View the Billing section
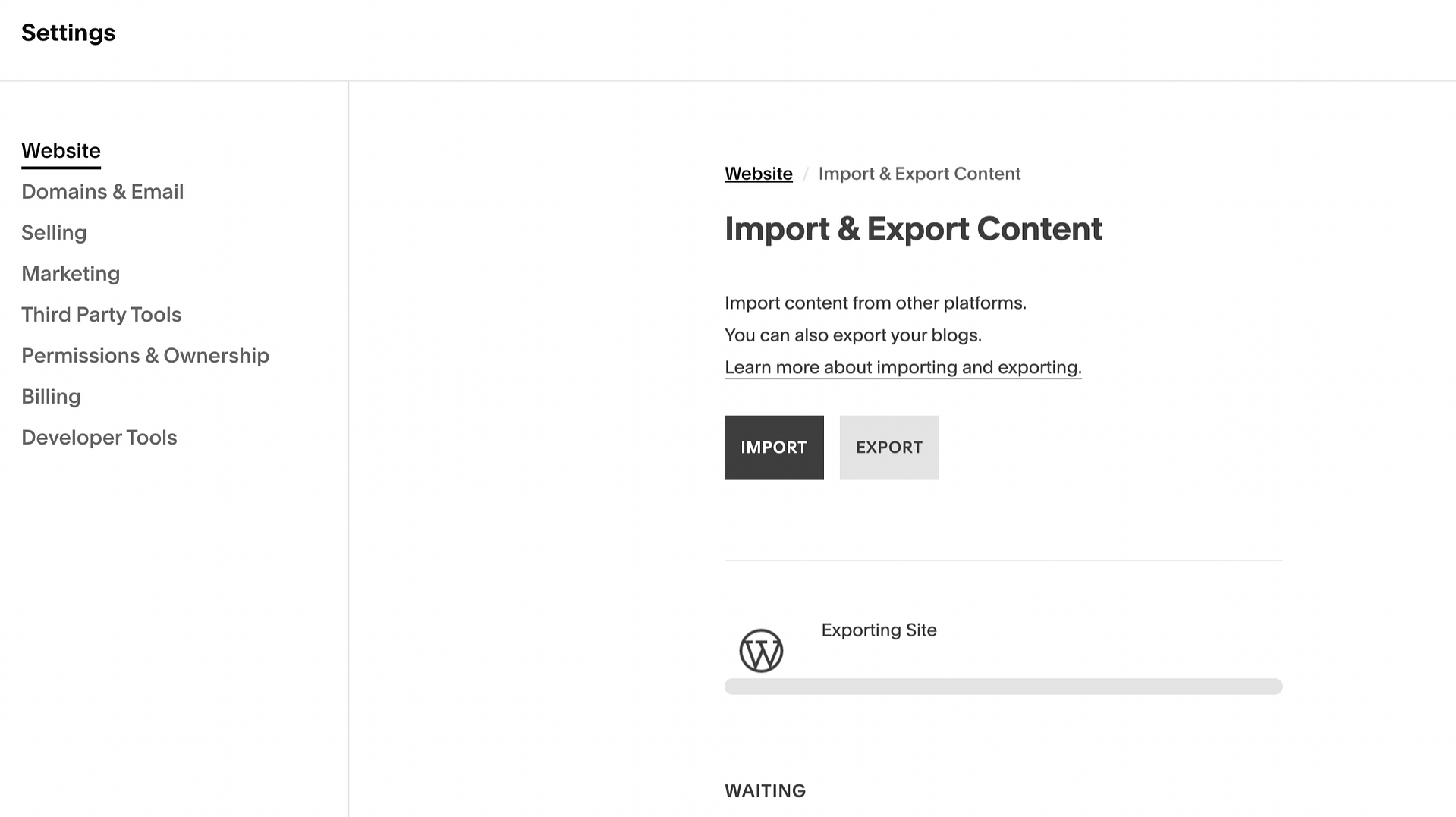 coord(51,396)
